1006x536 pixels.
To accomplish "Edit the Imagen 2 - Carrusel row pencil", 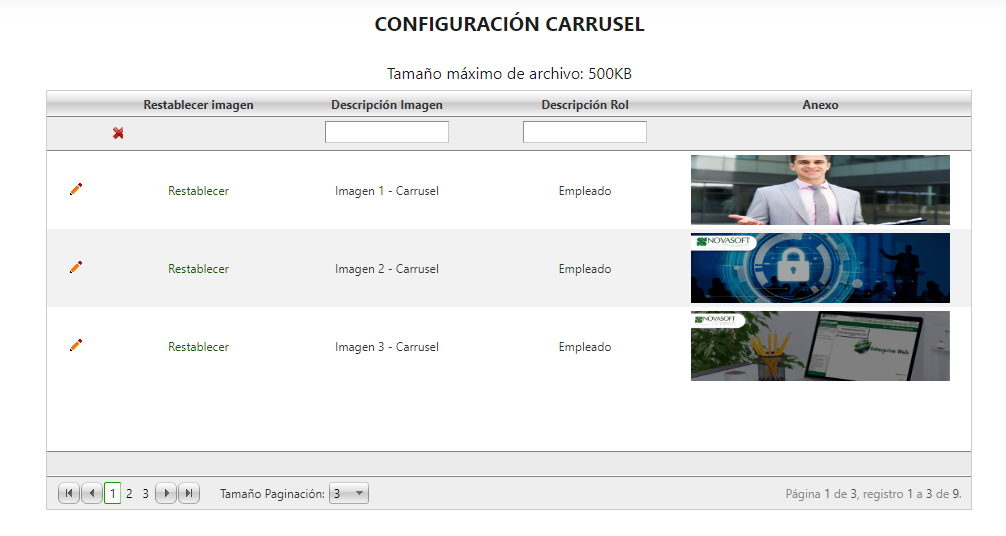I will coord(76,267).
